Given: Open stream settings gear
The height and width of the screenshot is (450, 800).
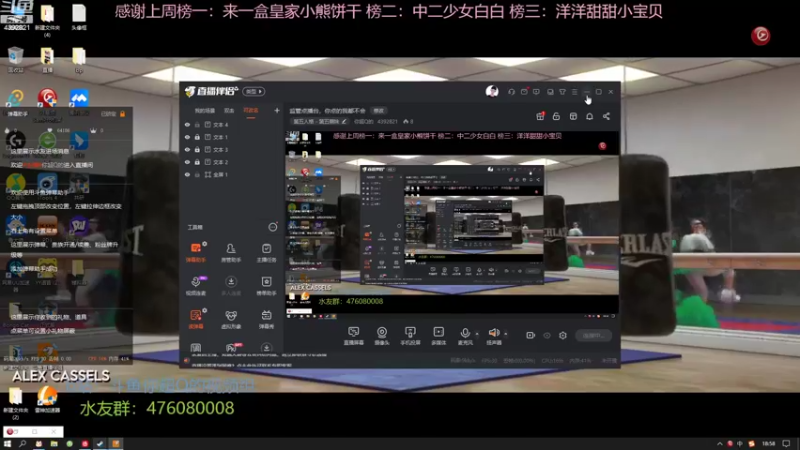Looking at the screenshot, I should pos(563,336).
